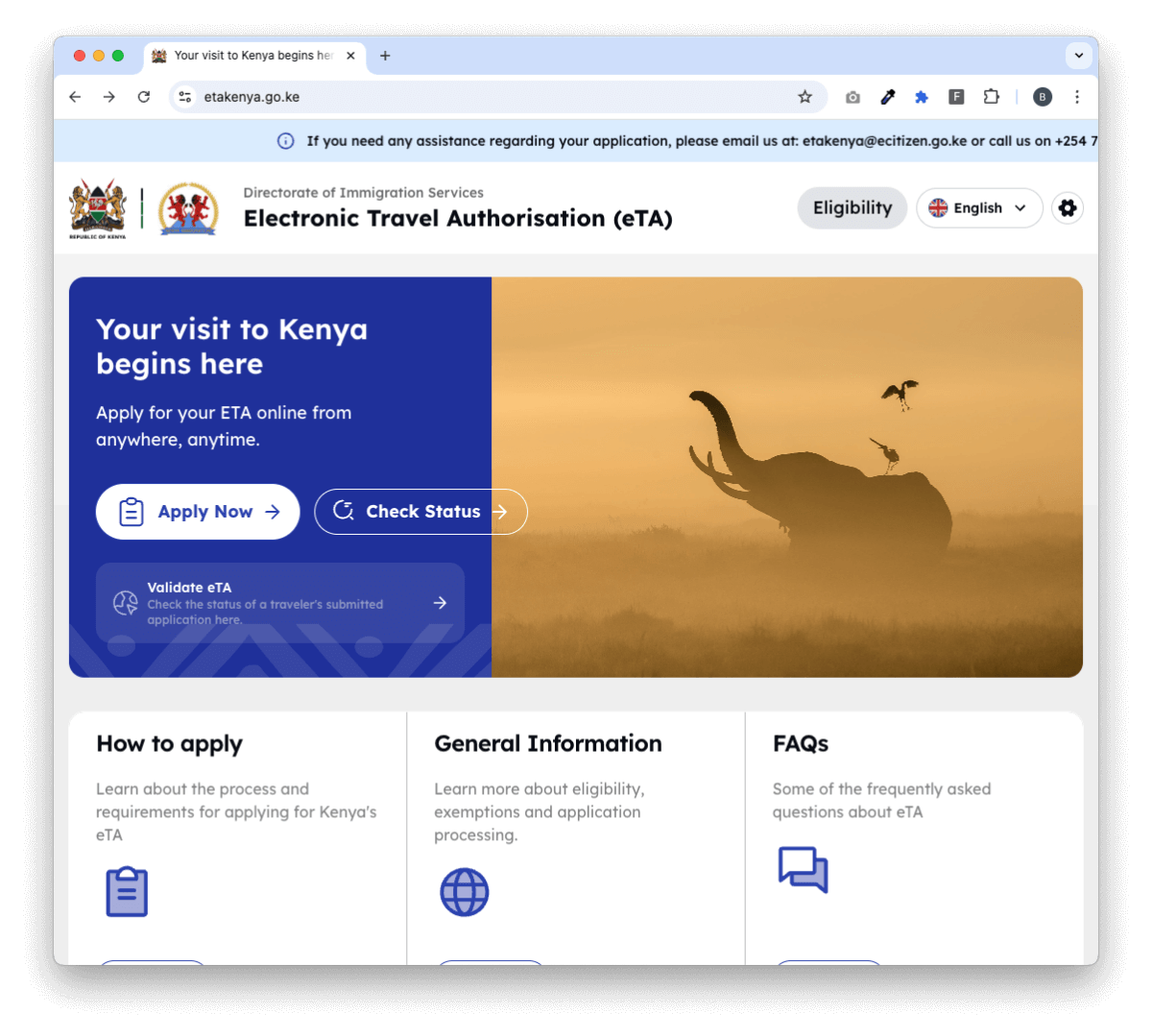
Task: Reload the current page
Action: pos(144,97)
